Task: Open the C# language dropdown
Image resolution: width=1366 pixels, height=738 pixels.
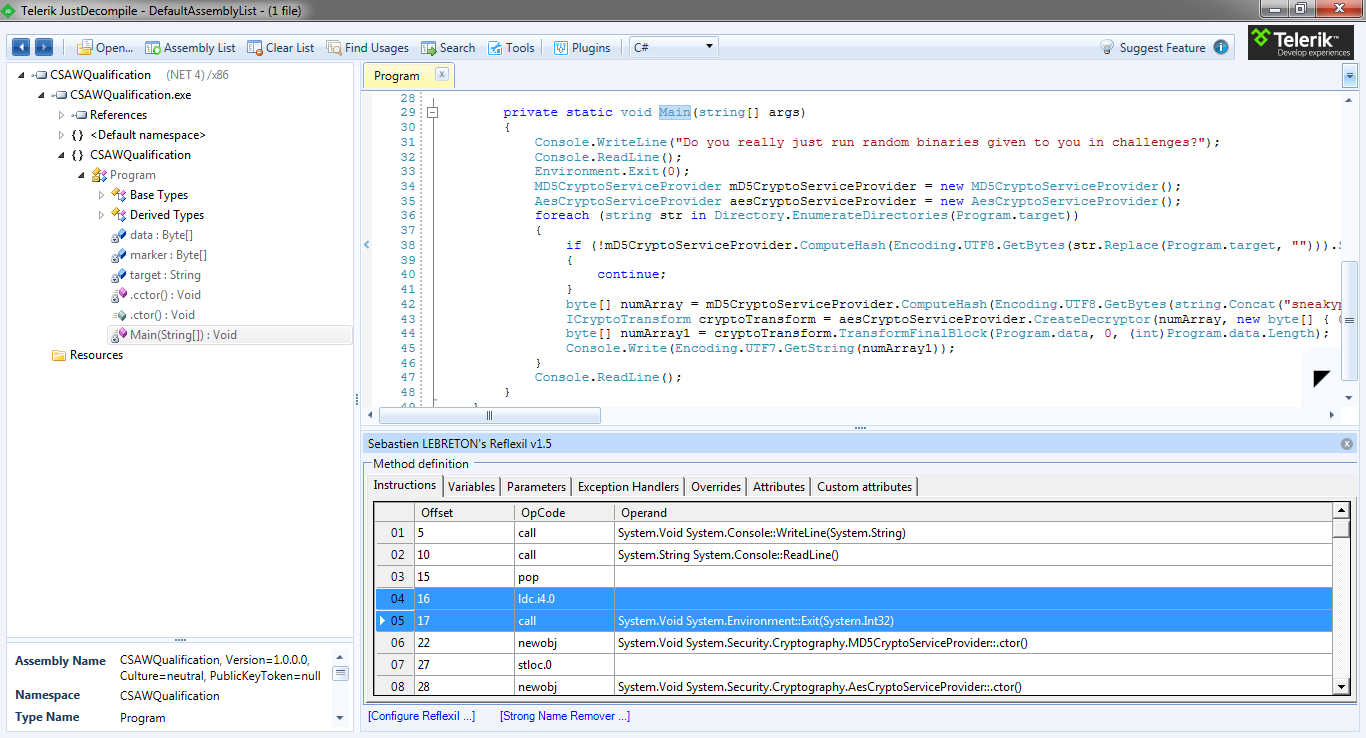Action: click(674, 47)
